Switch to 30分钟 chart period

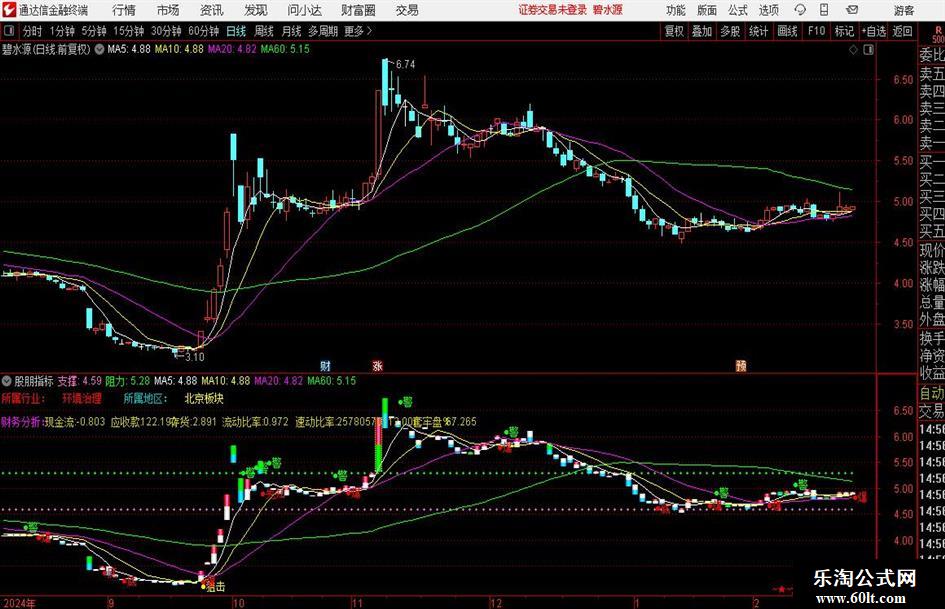(x=166, y=31)
